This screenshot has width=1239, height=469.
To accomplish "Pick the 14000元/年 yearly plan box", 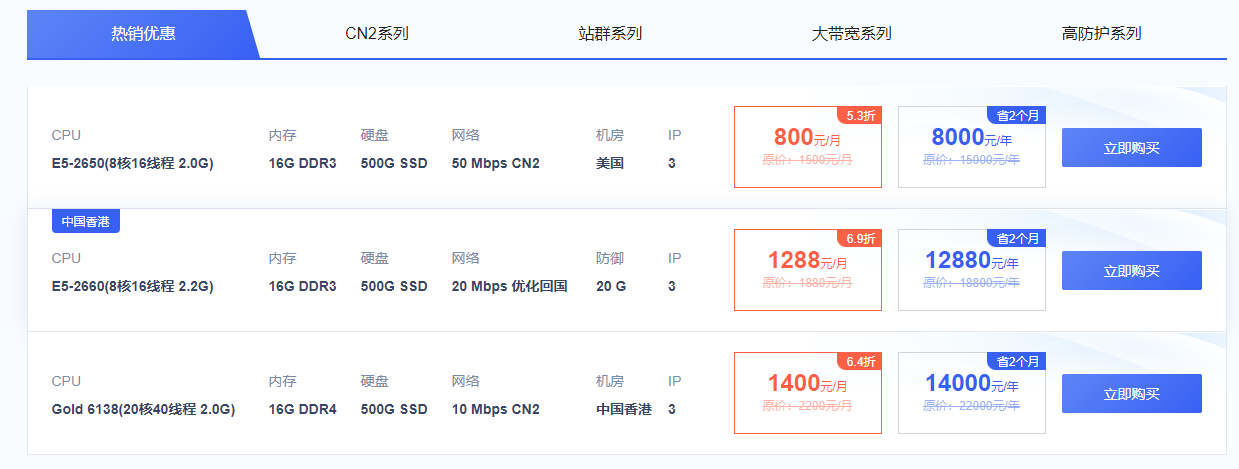I will click(x=972, y=393).
